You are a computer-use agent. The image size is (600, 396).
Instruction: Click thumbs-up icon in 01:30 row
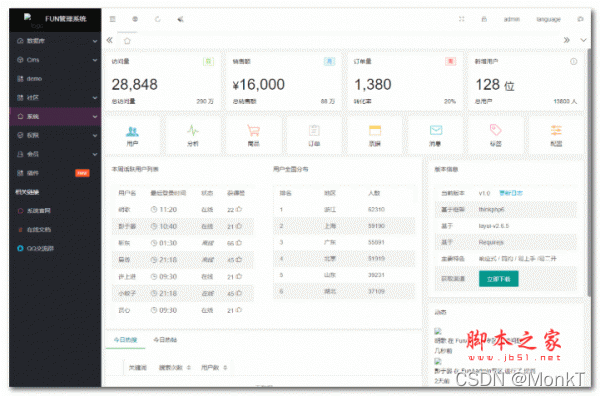239,243
